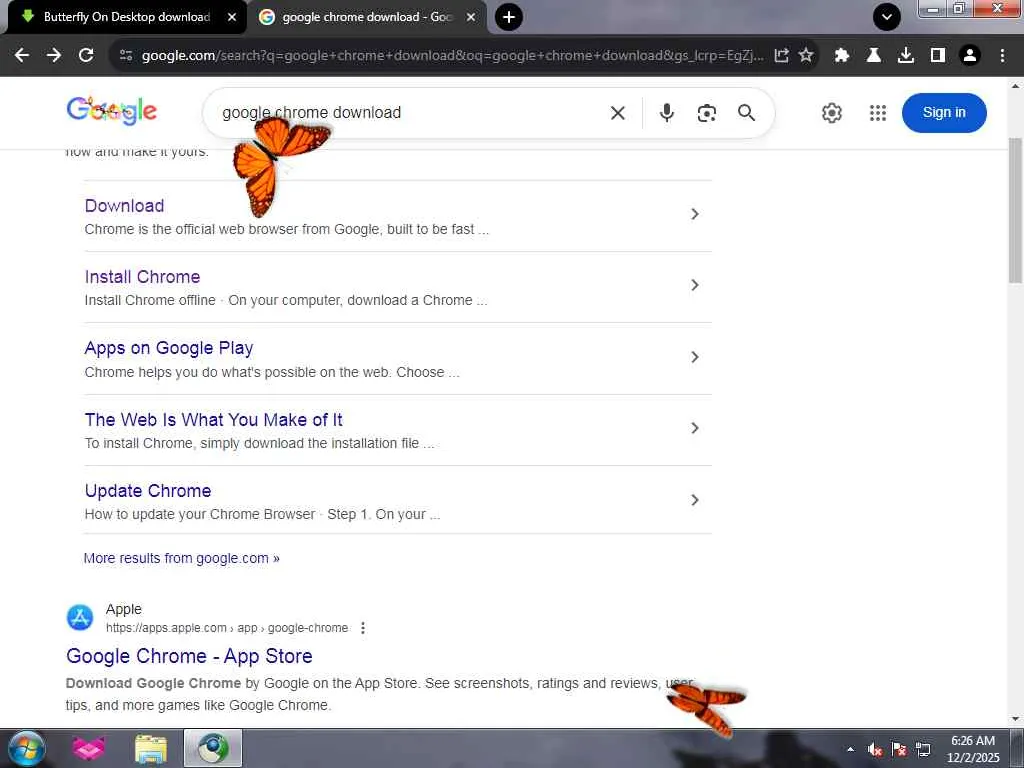This screenshot has width=1024, height=768.
Task: Expand chevron on Install Chrome row
Action: pos(695,285)
